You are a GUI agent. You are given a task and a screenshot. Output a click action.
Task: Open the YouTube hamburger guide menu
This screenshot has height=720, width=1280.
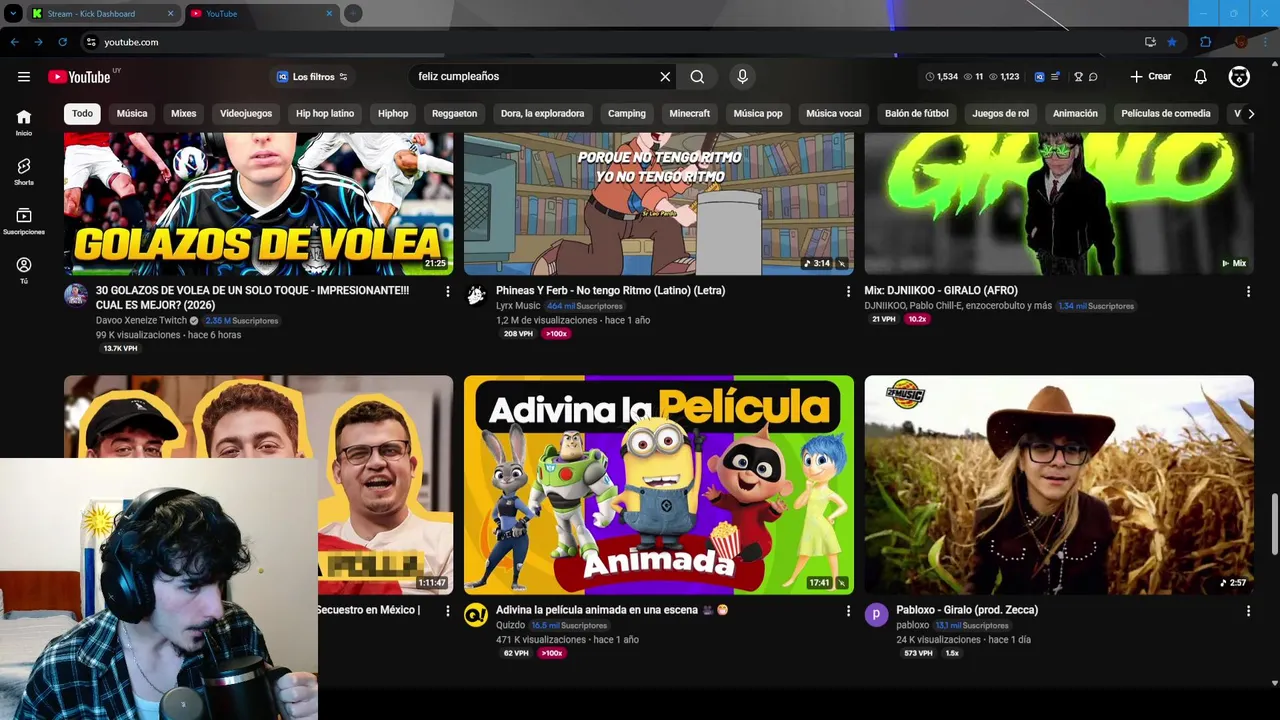click(24, 76)
